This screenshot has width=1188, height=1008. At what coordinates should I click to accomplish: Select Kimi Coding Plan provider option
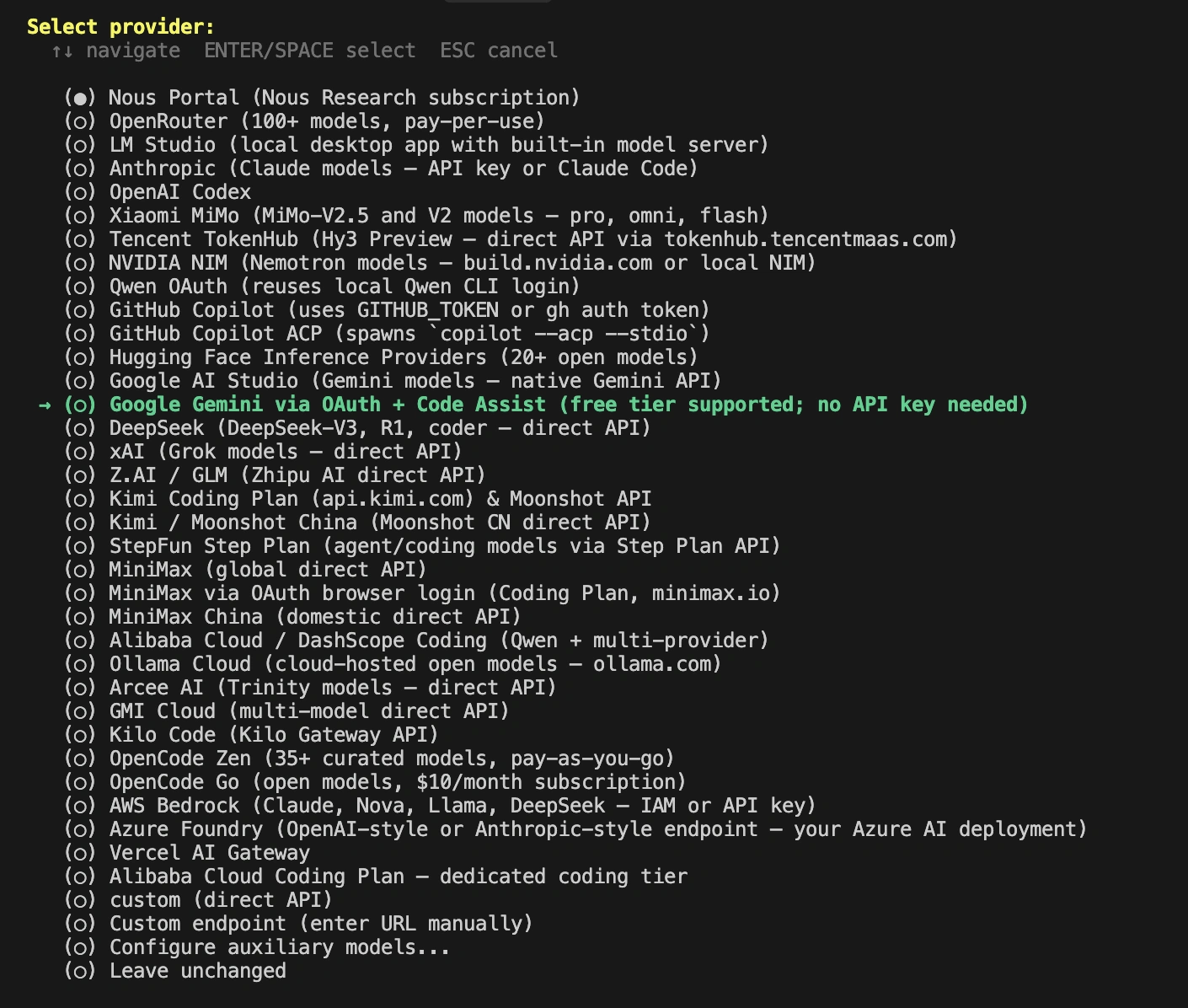358,499
